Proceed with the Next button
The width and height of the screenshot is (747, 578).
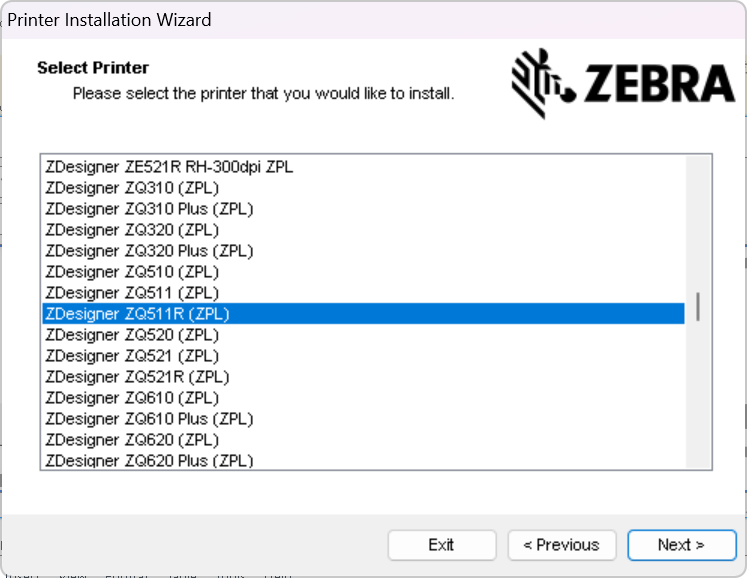coord(681,545)
